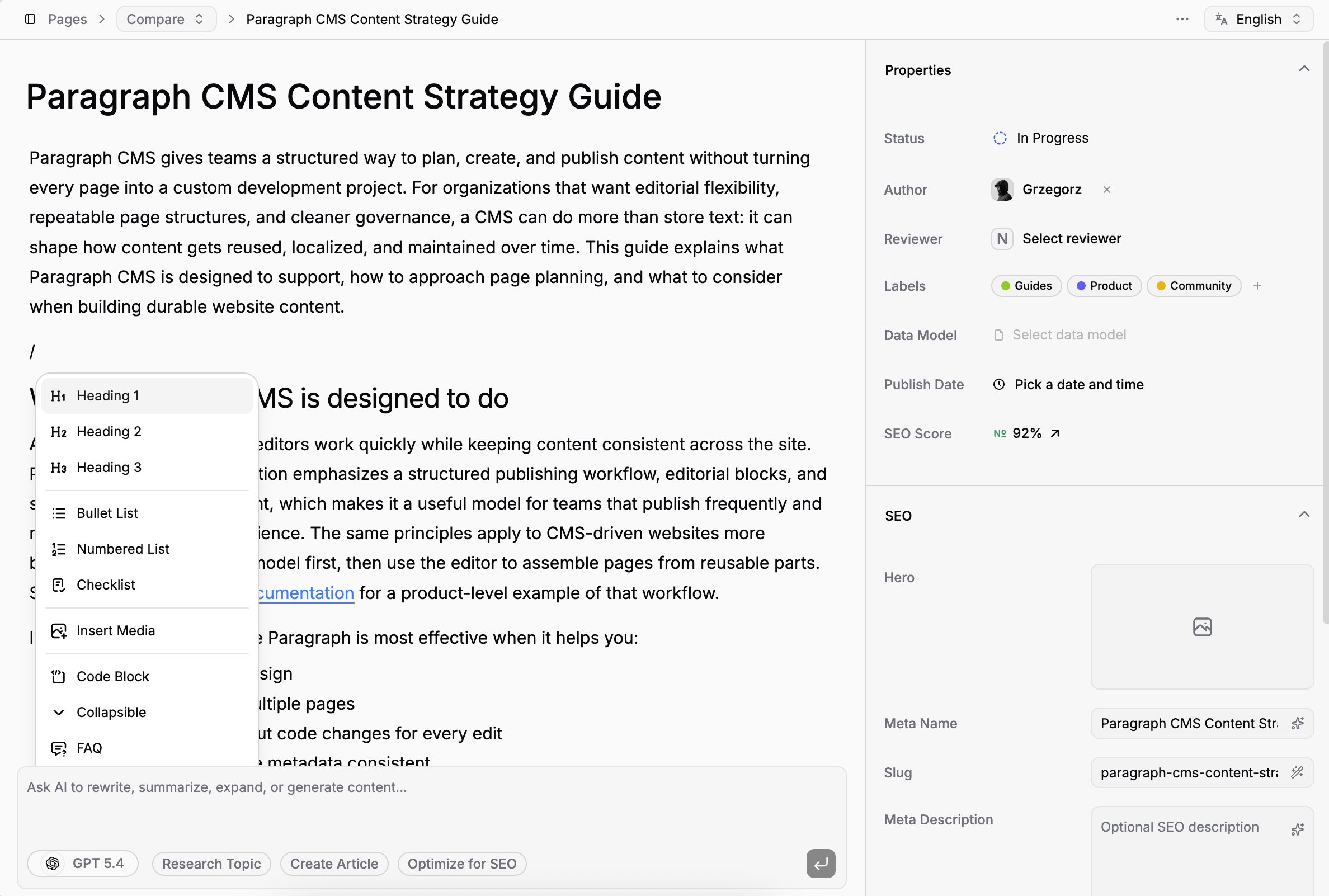Viewport: 1329px width, 896px height.
Task: Open the In Progress status dropdown
Action: coord(1040,138)
